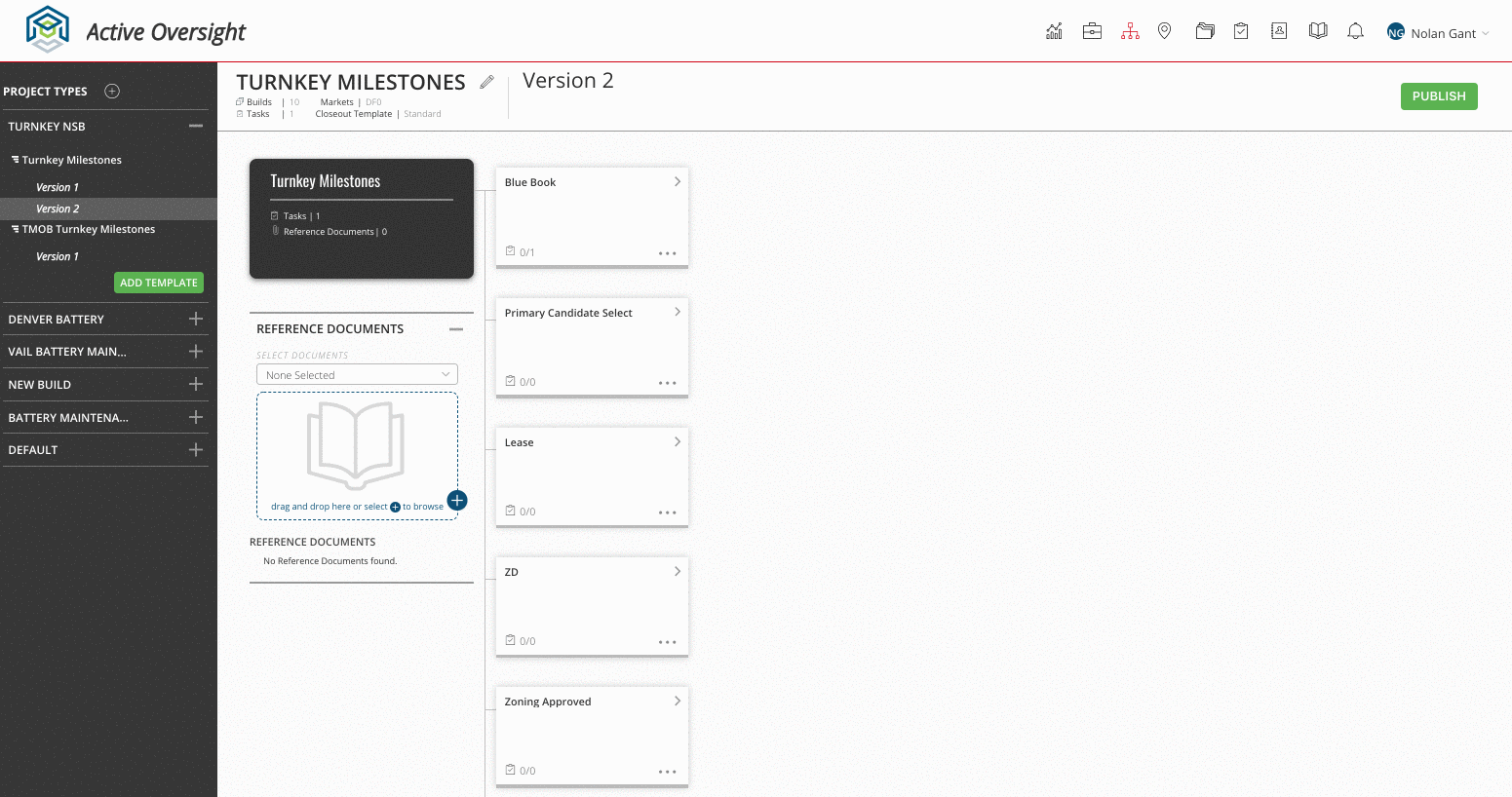Open the ZD card three-dot menu

click(667, 642)
